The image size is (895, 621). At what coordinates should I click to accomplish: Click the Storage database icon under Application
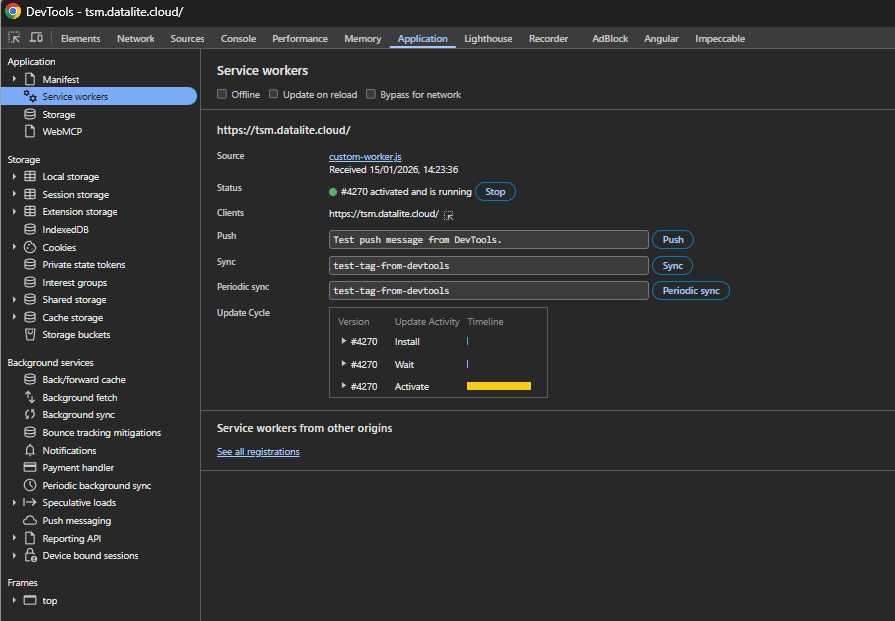(30, 114)
